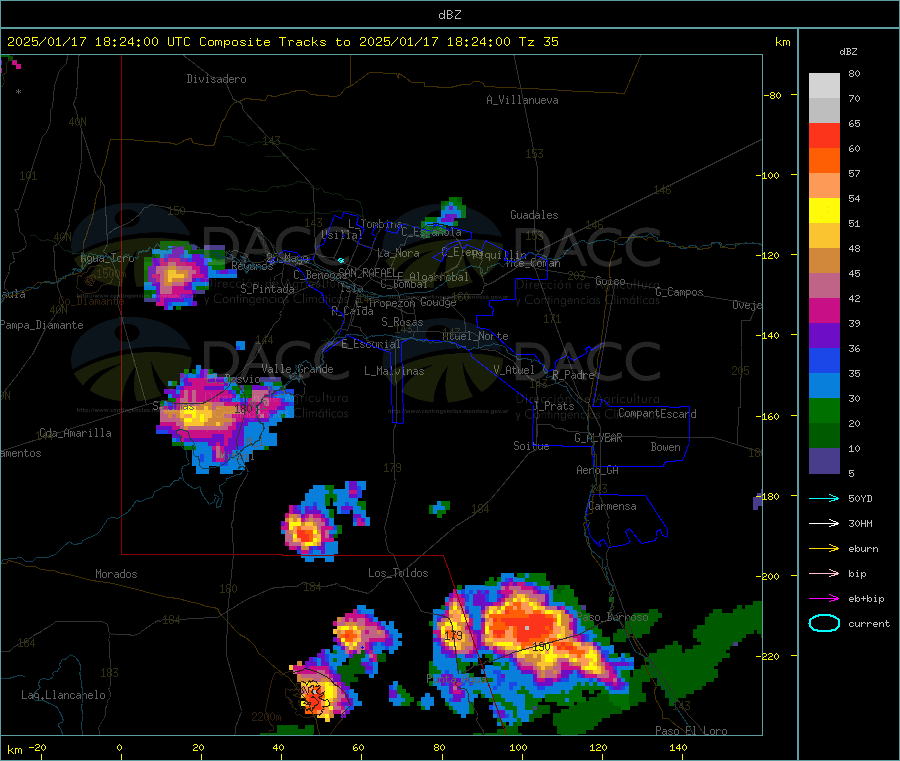Click the storm cell near Agua_Toro

[175, 276]
